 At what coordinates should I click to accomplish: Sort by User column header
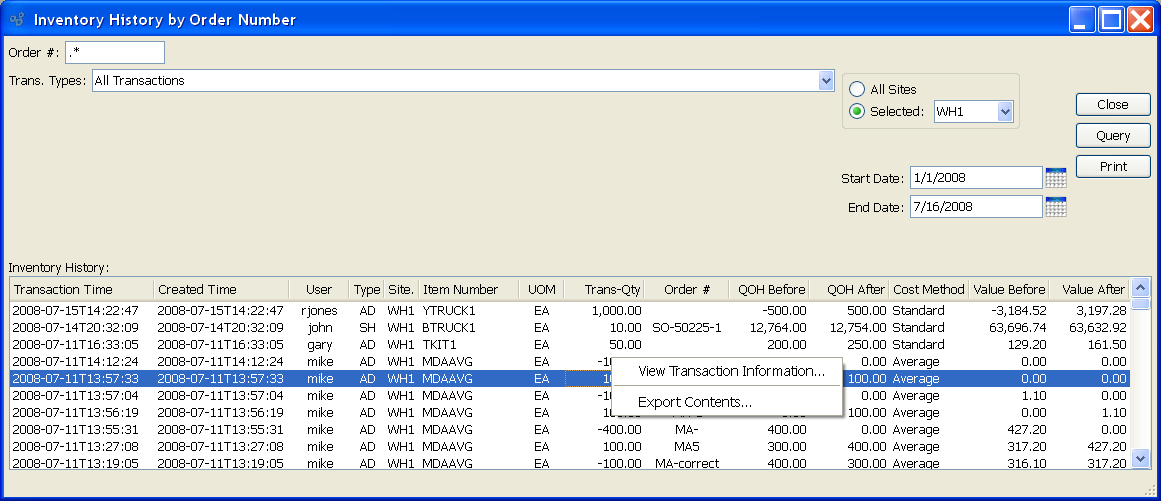tap(319, 289)
